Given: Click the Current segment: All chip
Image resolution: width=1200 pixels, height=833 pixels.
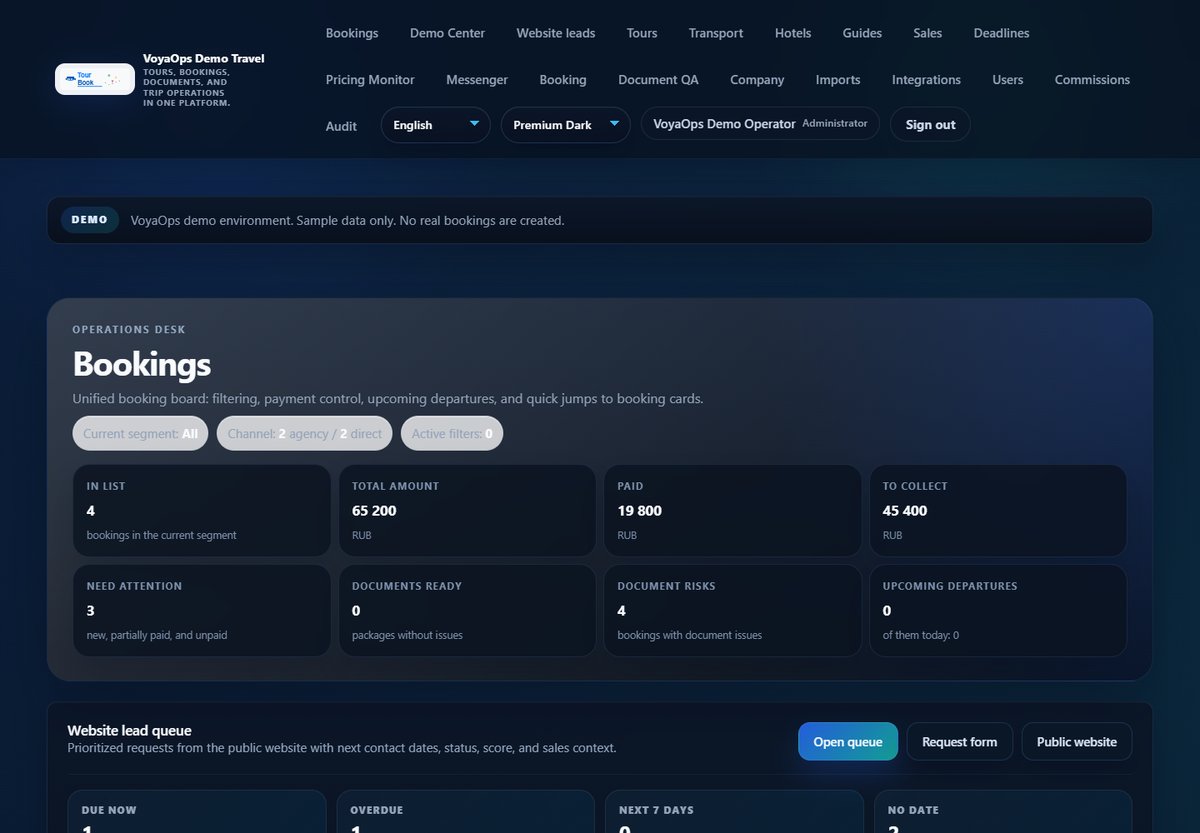Looking at the screenshot, I should pos(140,434).
